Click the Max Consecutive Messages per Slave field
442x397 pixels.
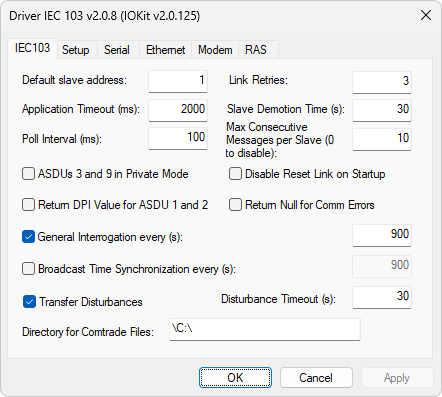(382, 139)
